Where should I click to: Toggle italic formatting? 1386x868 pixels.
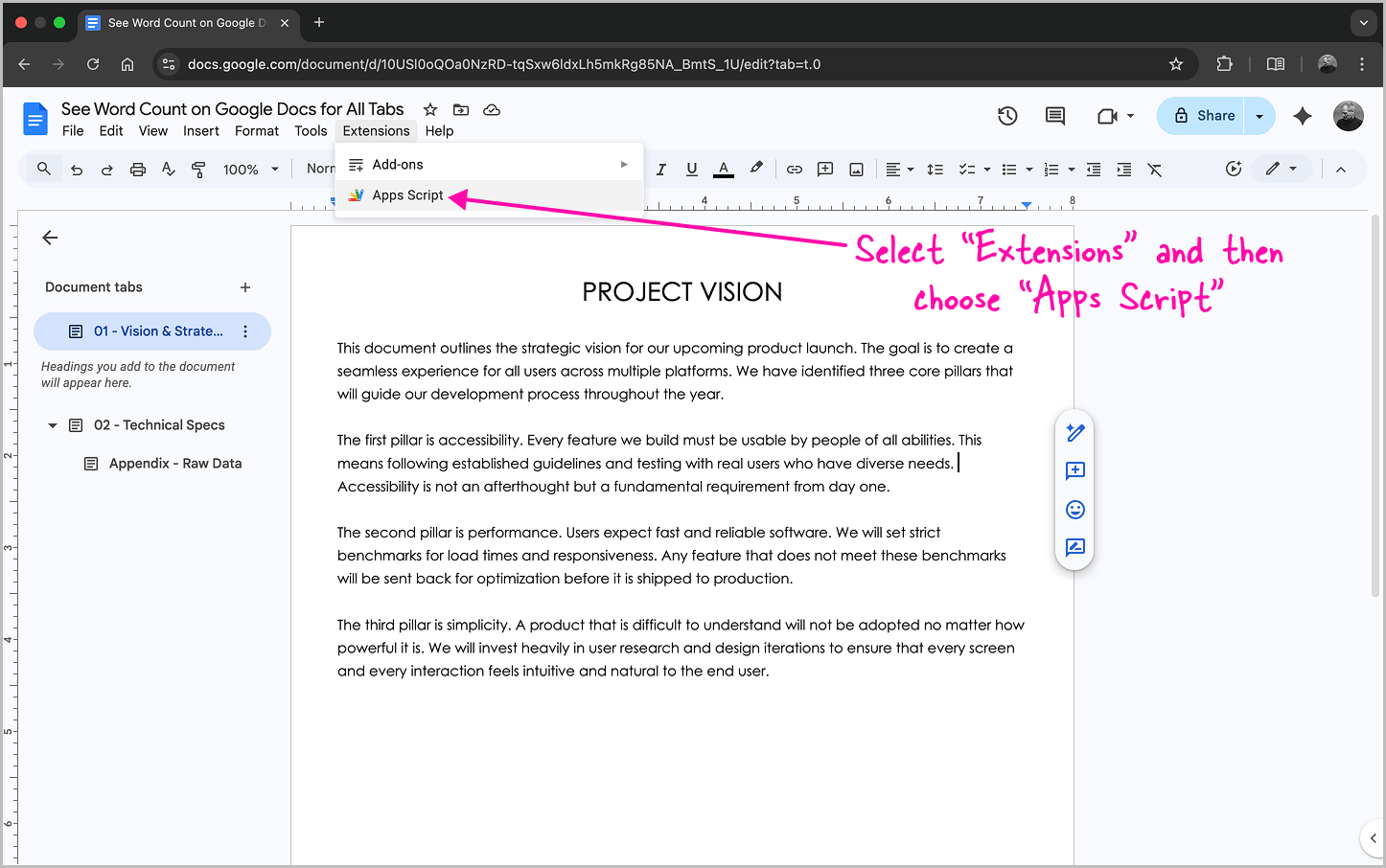tap(661, 169)
